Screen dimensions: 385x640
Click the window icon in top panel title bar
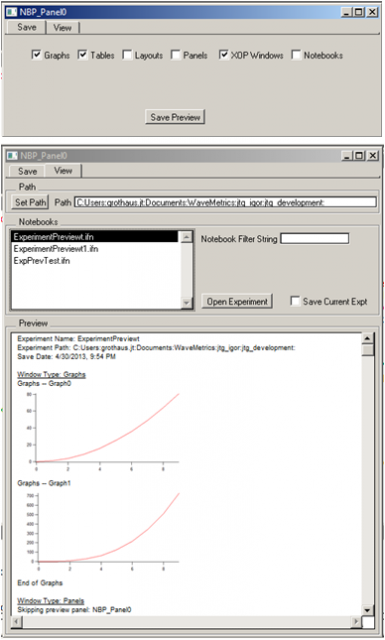pos(12,12)
